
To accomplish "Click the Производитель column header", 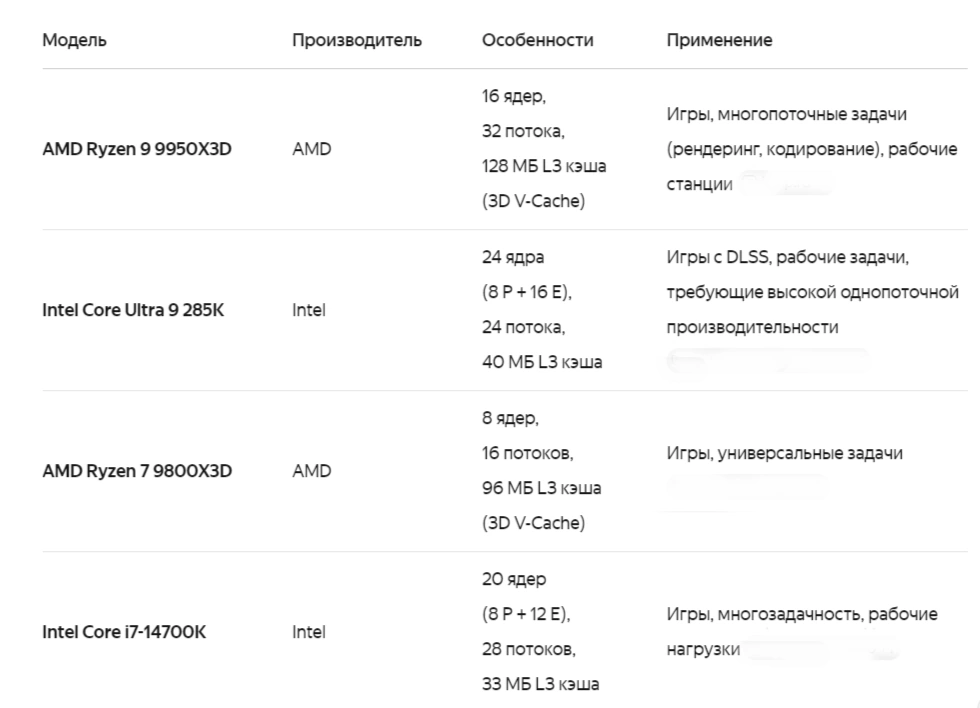I will point(356,40).
